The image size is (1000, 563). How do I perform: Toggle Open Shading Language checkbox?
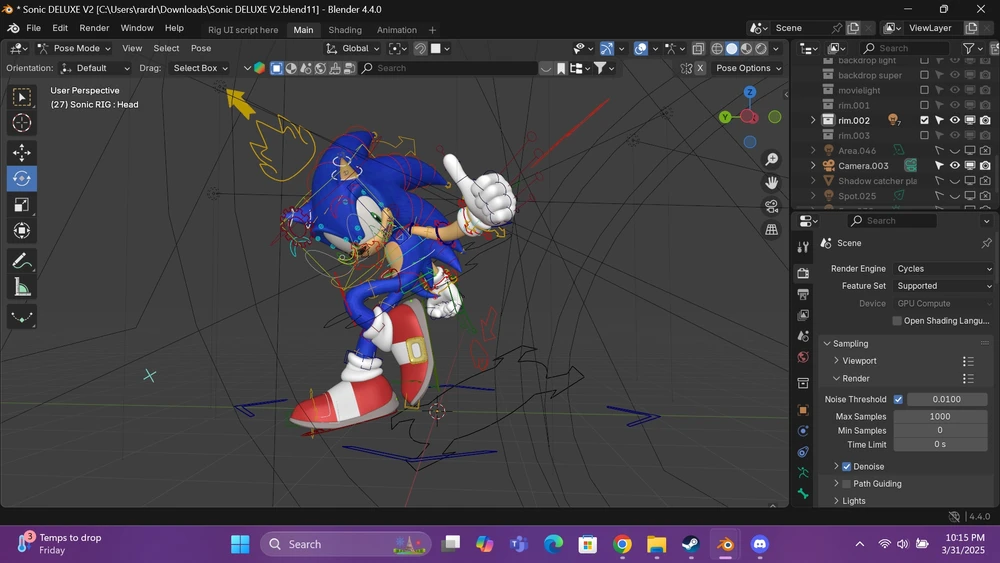click(897, 321)
